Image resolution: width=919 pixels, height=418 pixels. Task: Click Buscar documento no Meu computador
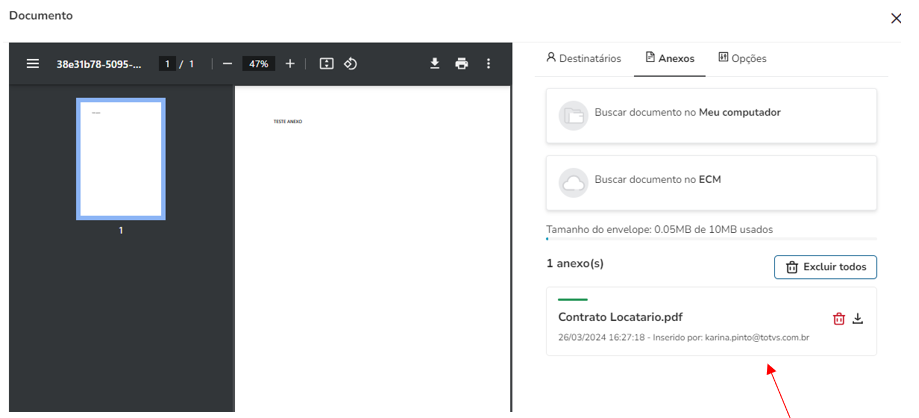tap(711, 113)
